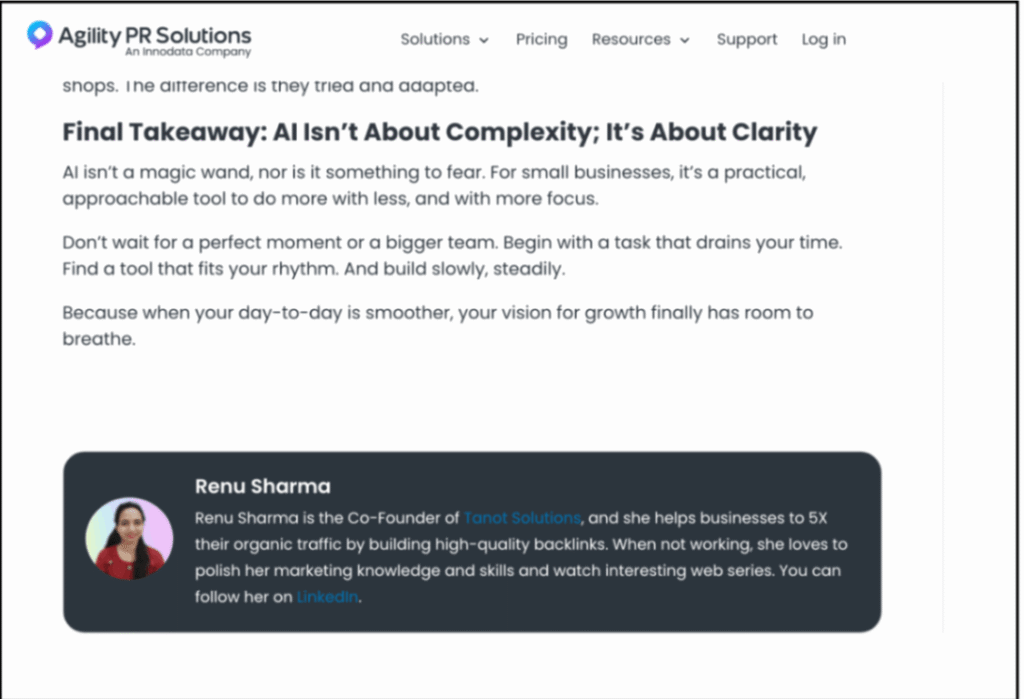The image size is (1024, 699).
Task: Click the 'tried and adapted' line above the heading
Action: click(270, 86)
